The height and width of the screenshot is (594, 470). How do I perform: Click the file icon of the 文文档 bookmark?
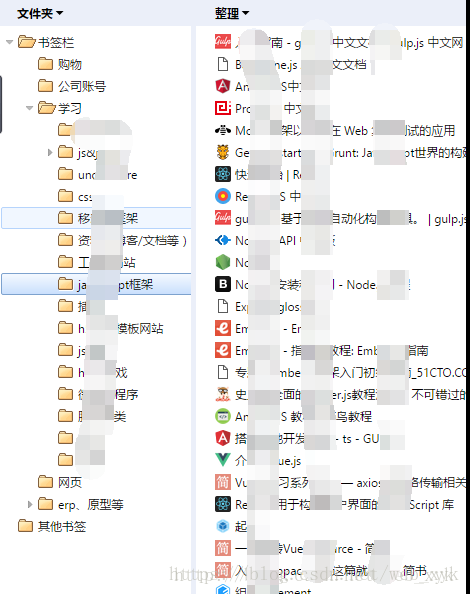[x=223, y=64]
